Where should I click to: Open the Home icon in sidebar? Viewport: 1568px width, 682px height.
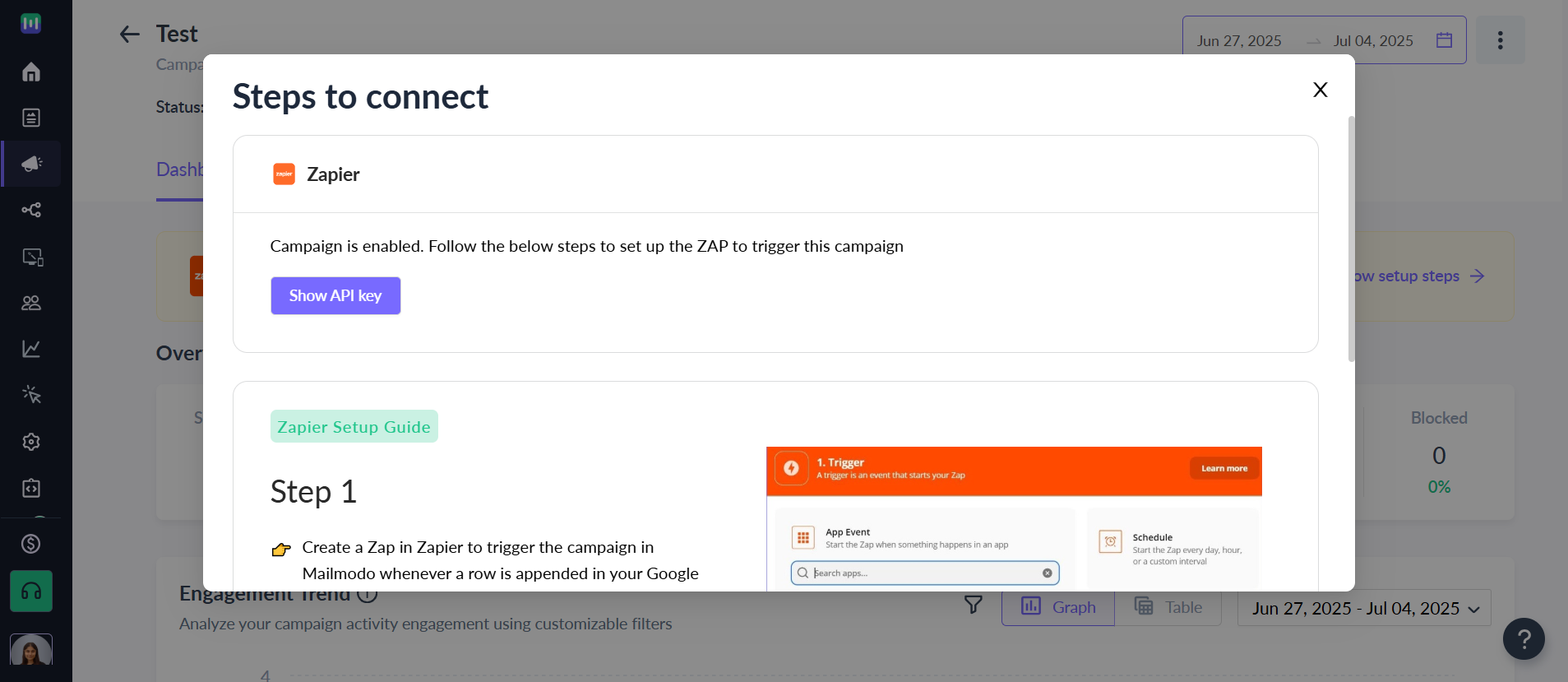point(31,72)
